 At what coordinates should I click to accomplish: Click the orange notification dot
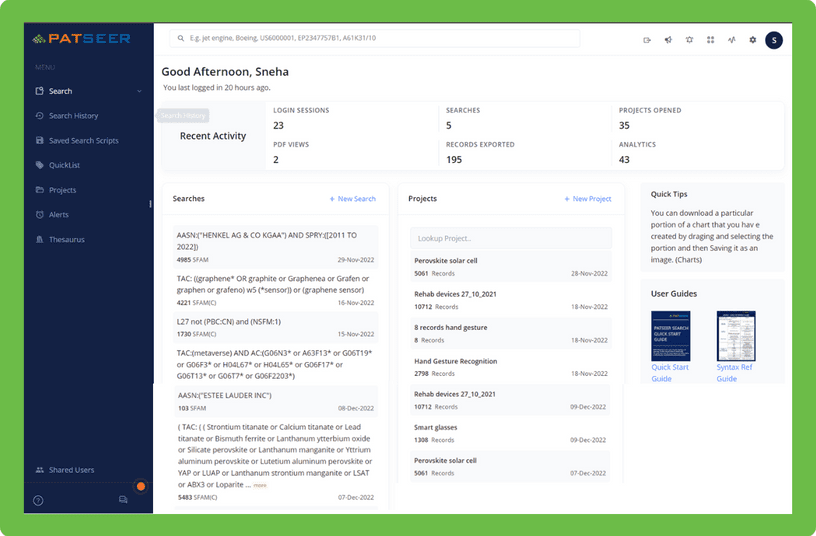pyautogui.click(x=141, y=487)
